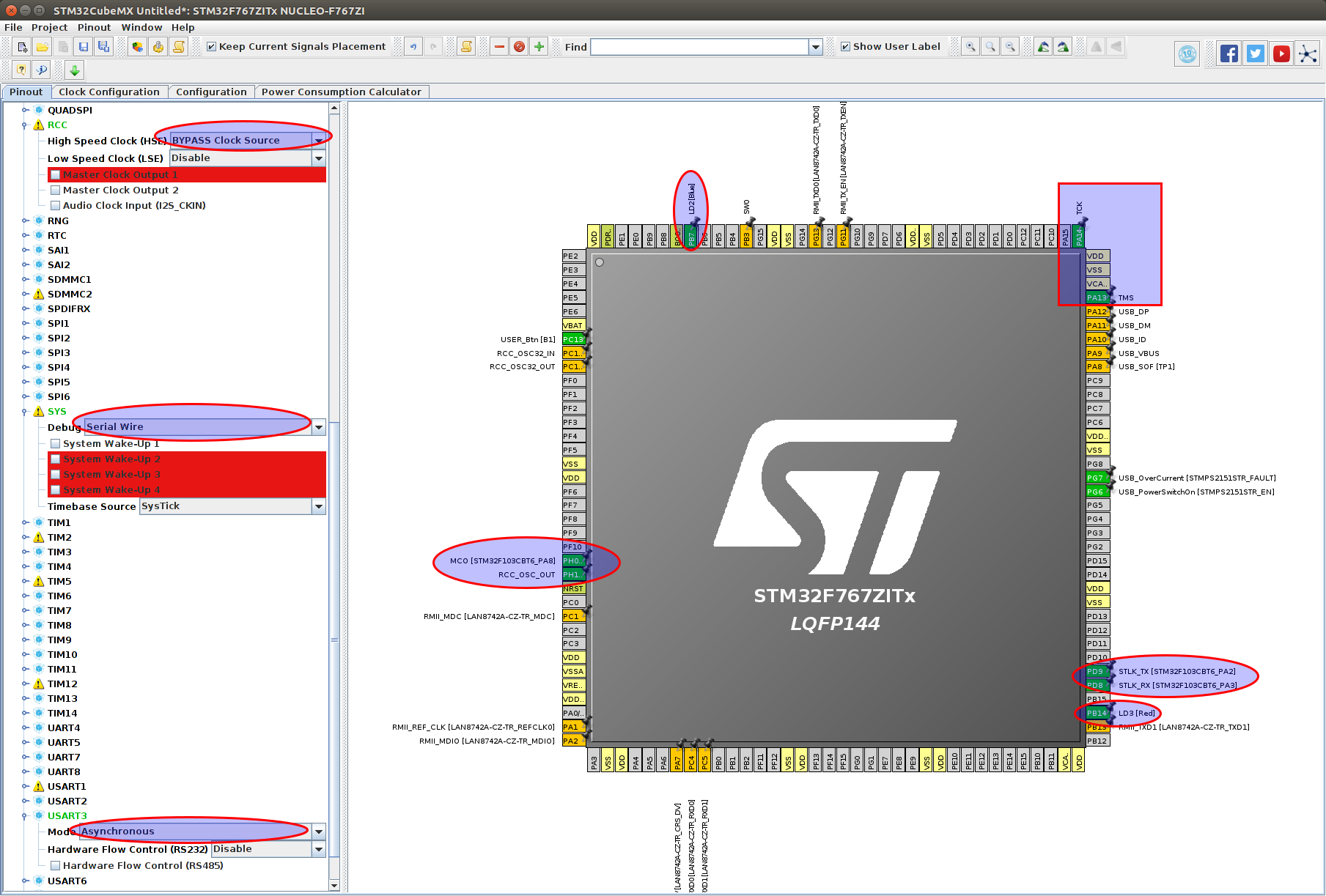Click the Twitter bird icon

pos(1255,53)
